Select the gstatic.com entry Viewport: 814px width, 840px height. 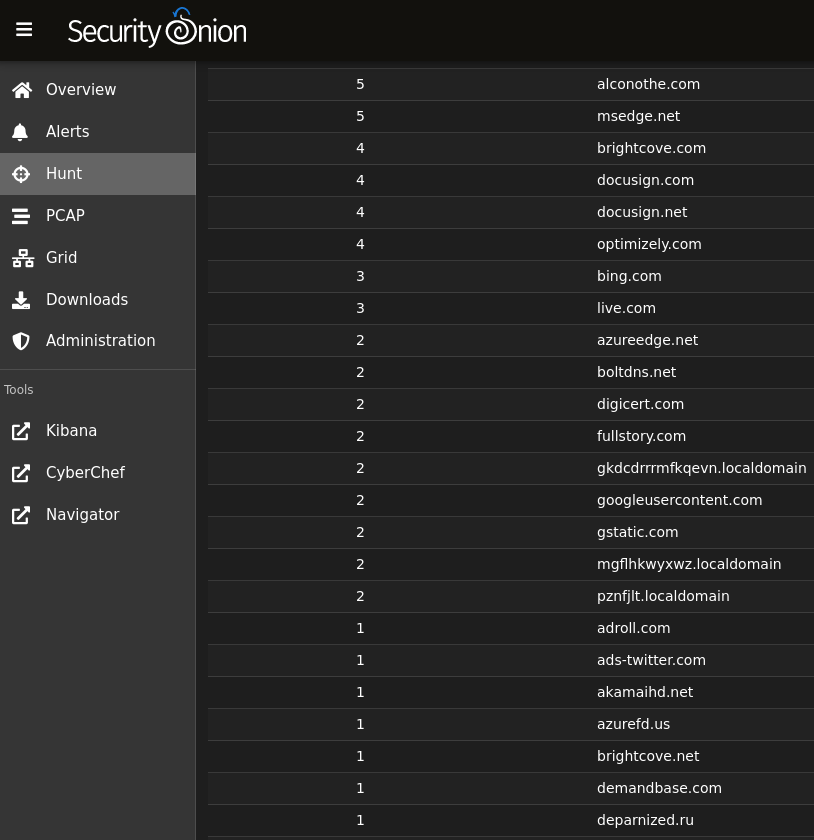click(x=638, y=532)
